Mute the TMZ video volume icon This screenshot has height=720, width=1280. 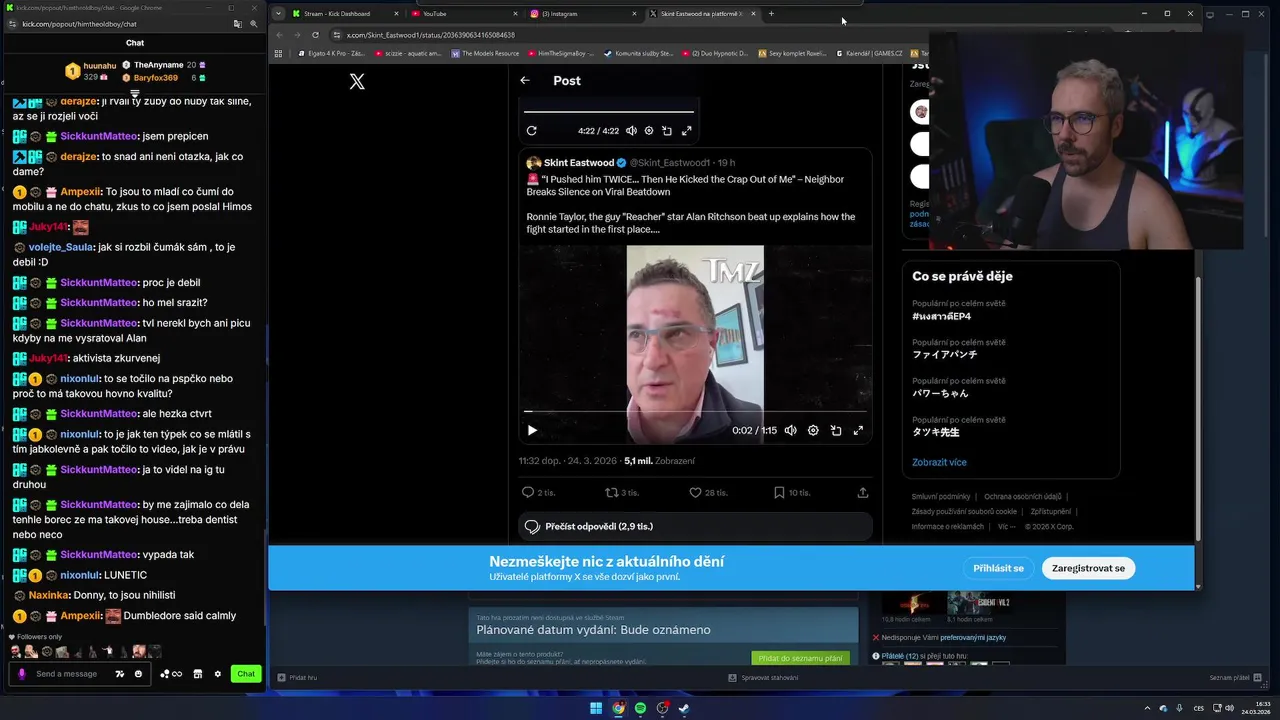point(790,430)
